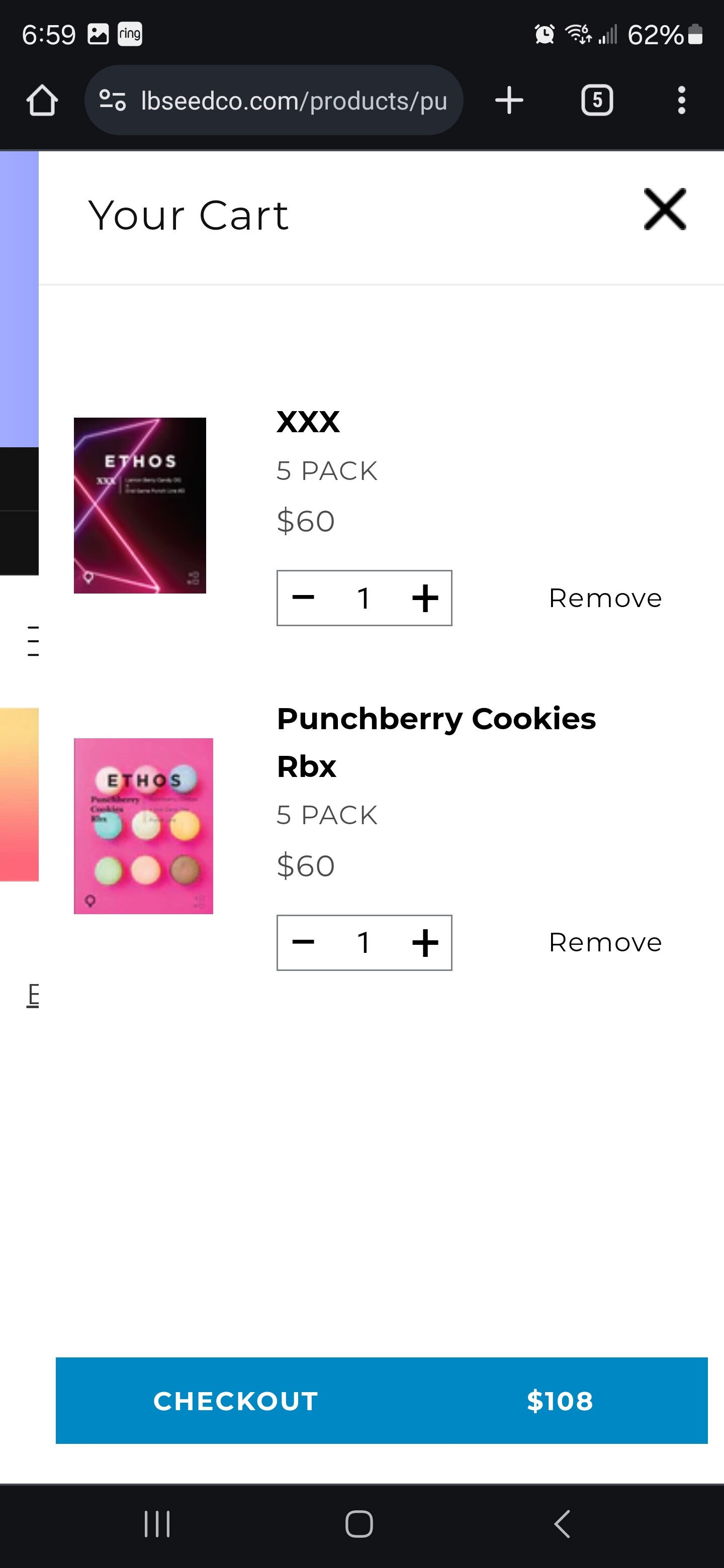Increase quantity of Punchberry Cookies Rbx
The height and width of the screenshot is (1568, 724).
[x=425, y=942]
